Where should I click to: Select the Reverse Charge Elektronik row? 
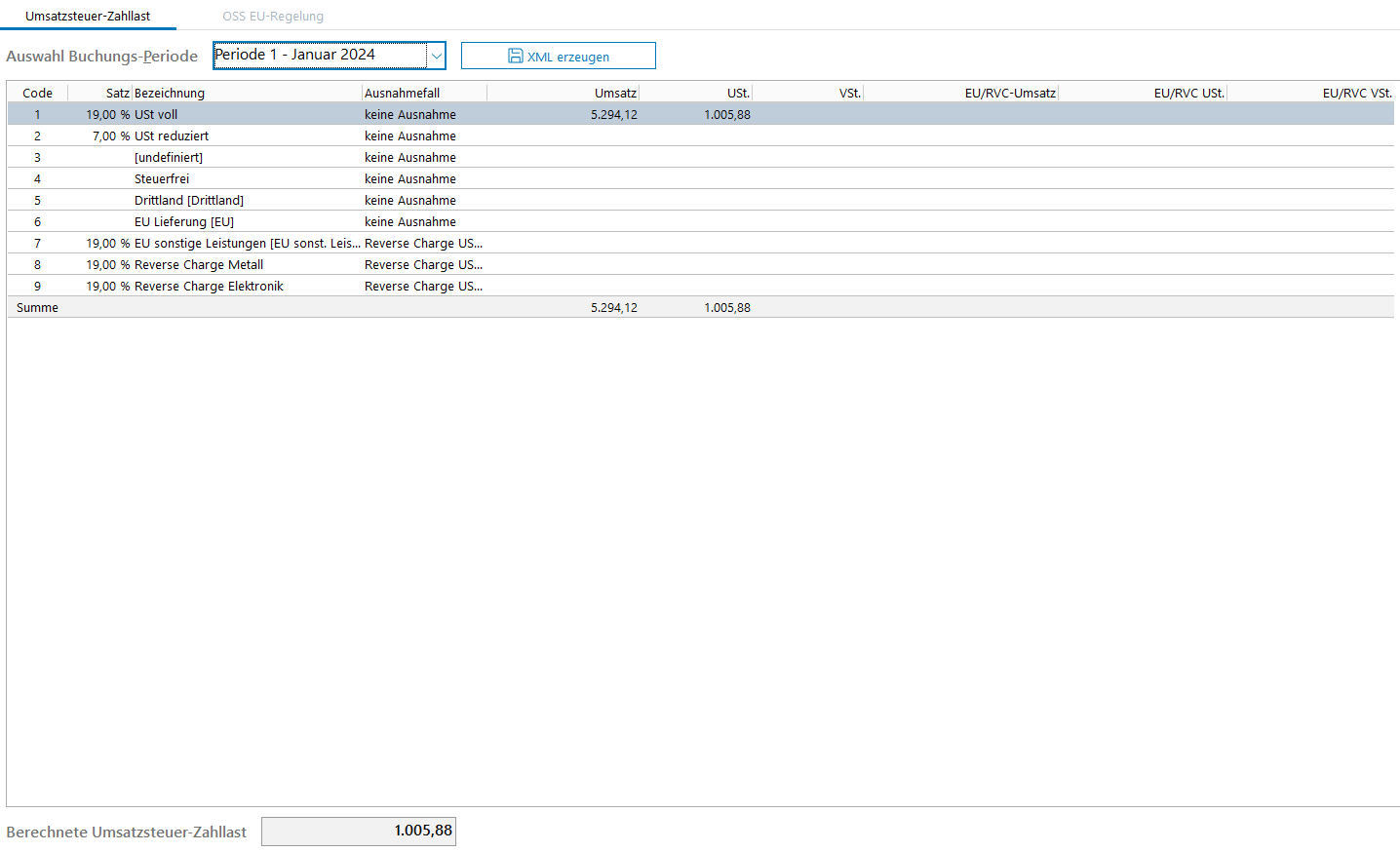click(x=209, y=287)
